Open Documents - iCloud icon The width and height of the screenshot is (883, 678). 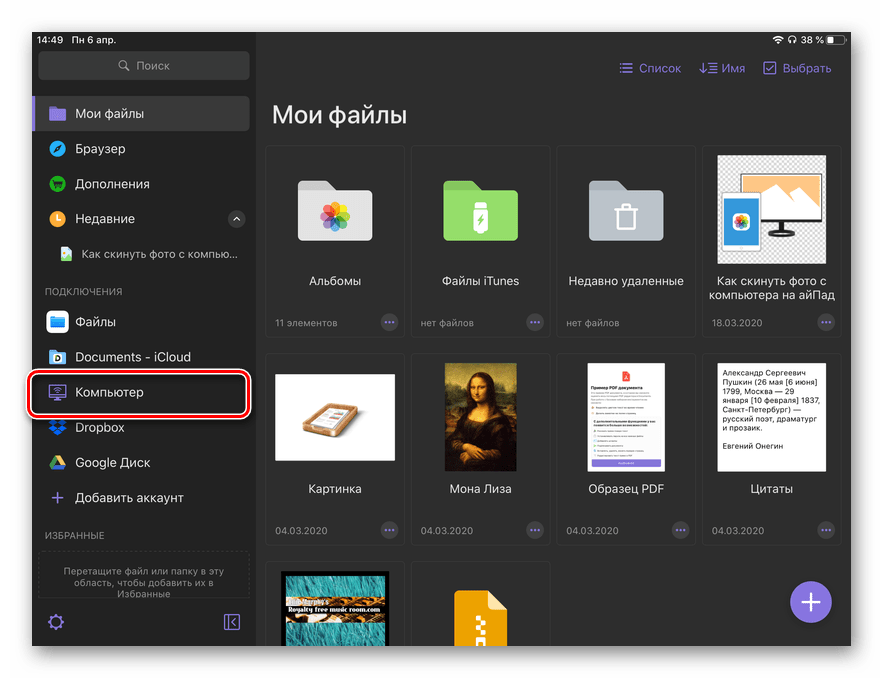pos(57,357)
